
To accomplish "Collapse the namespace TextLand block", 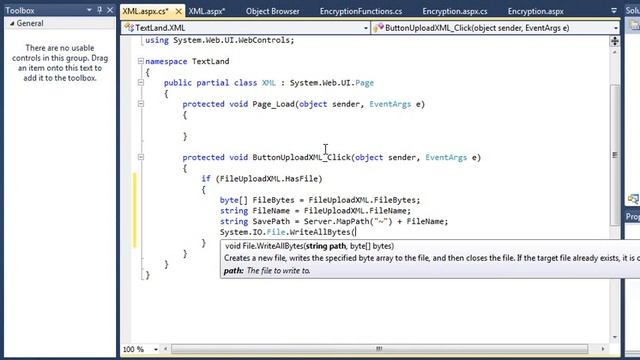I will (x=141, y=61).
